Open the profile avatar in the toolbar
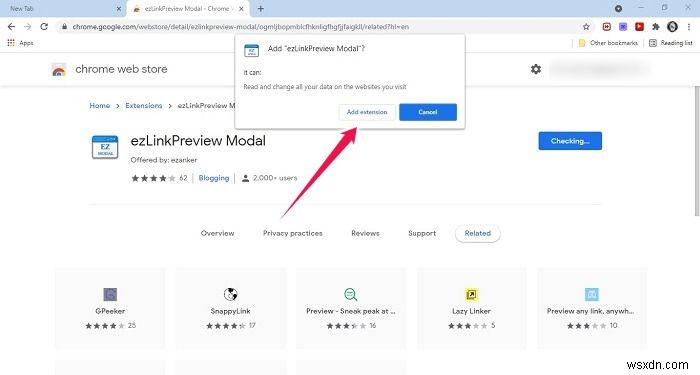This screenshot has width=700, height=375. [672, 27]
